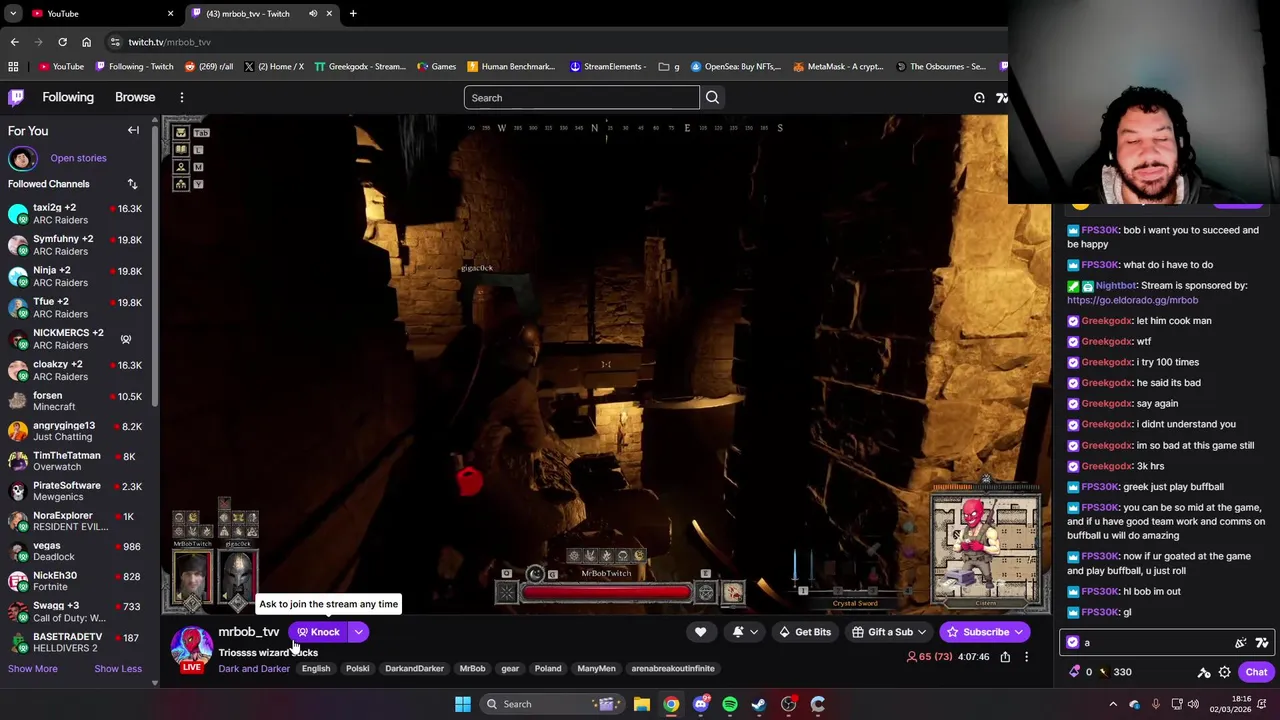Open stream more options vertical dots
This screenshot has height=720, width=1280.
coord(1026,657)
